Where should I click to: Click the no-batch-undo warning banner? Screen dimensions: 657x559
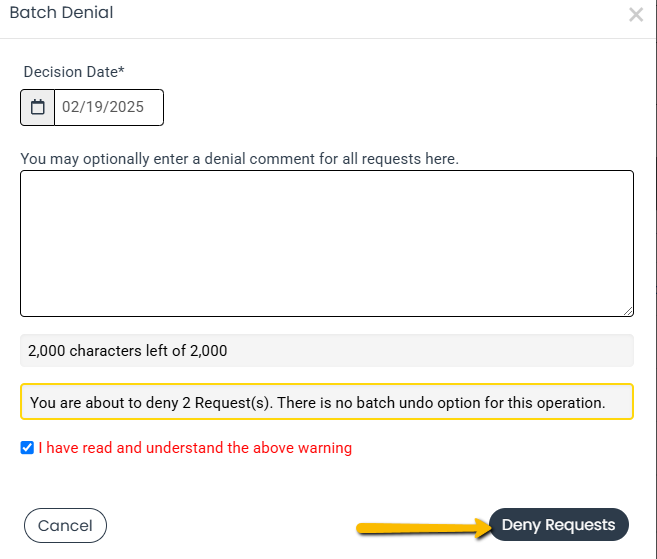[x=327, y=401]
